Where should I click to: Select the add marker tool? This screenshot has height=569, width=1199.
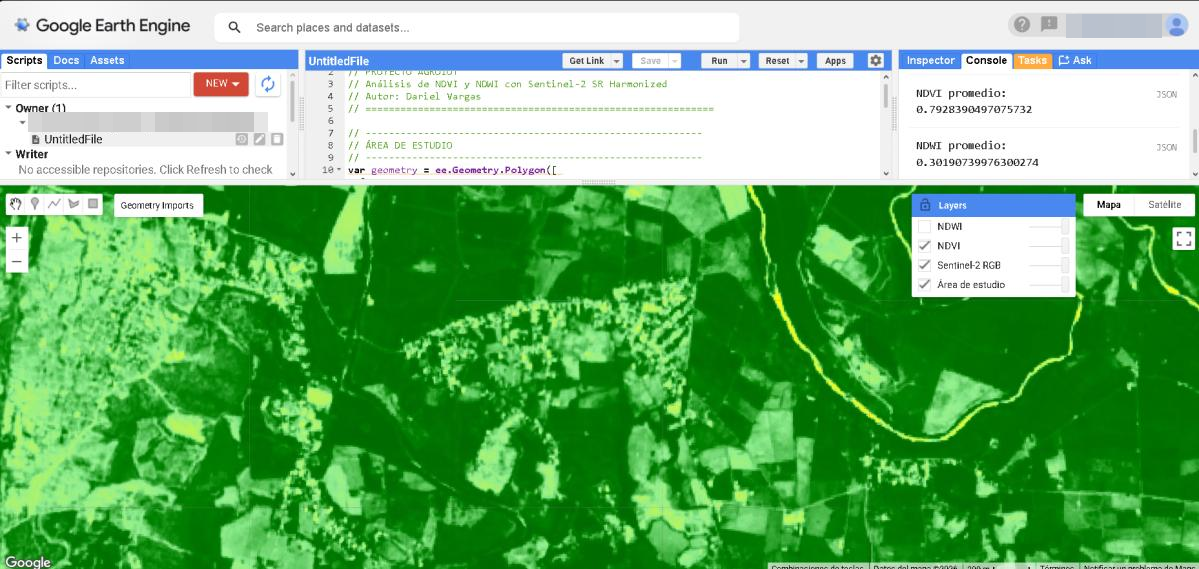(x=35, y=203)
